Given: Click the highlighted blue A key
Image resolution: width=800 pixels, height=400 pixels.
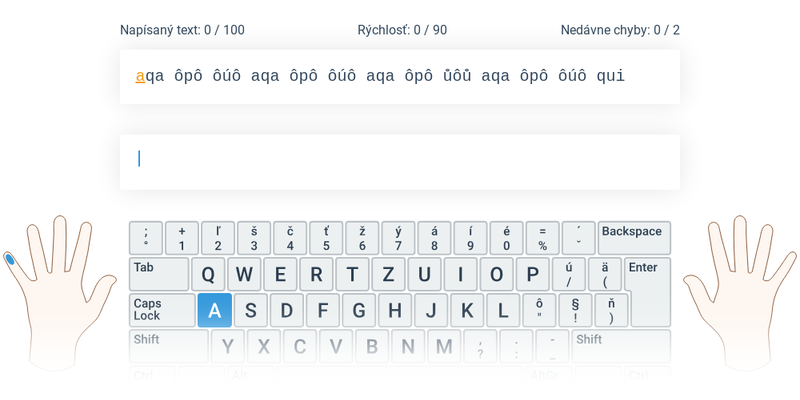Looking at the screenshot, I should pyautogui.click(x=215, y=310).
